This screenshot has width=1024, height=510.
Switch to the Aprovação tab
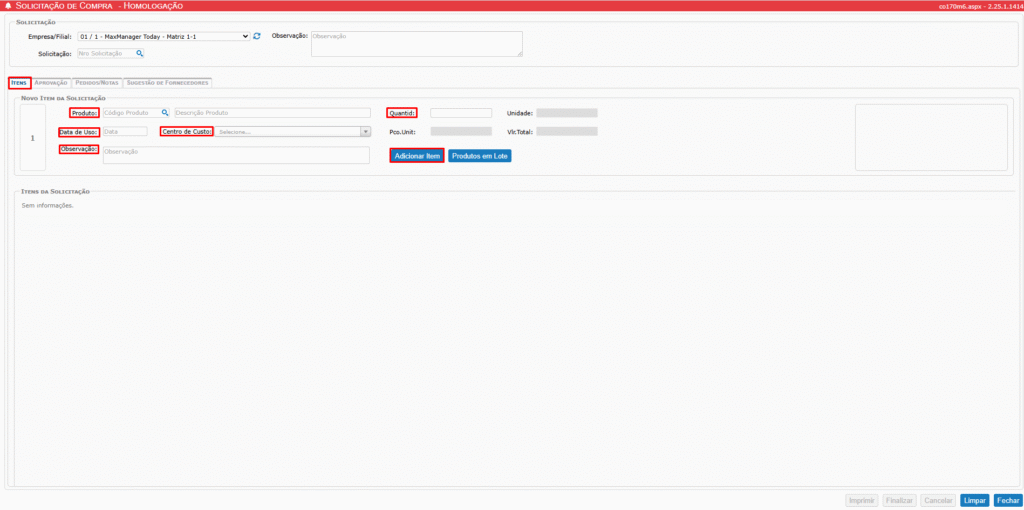(x=51, y=83)
